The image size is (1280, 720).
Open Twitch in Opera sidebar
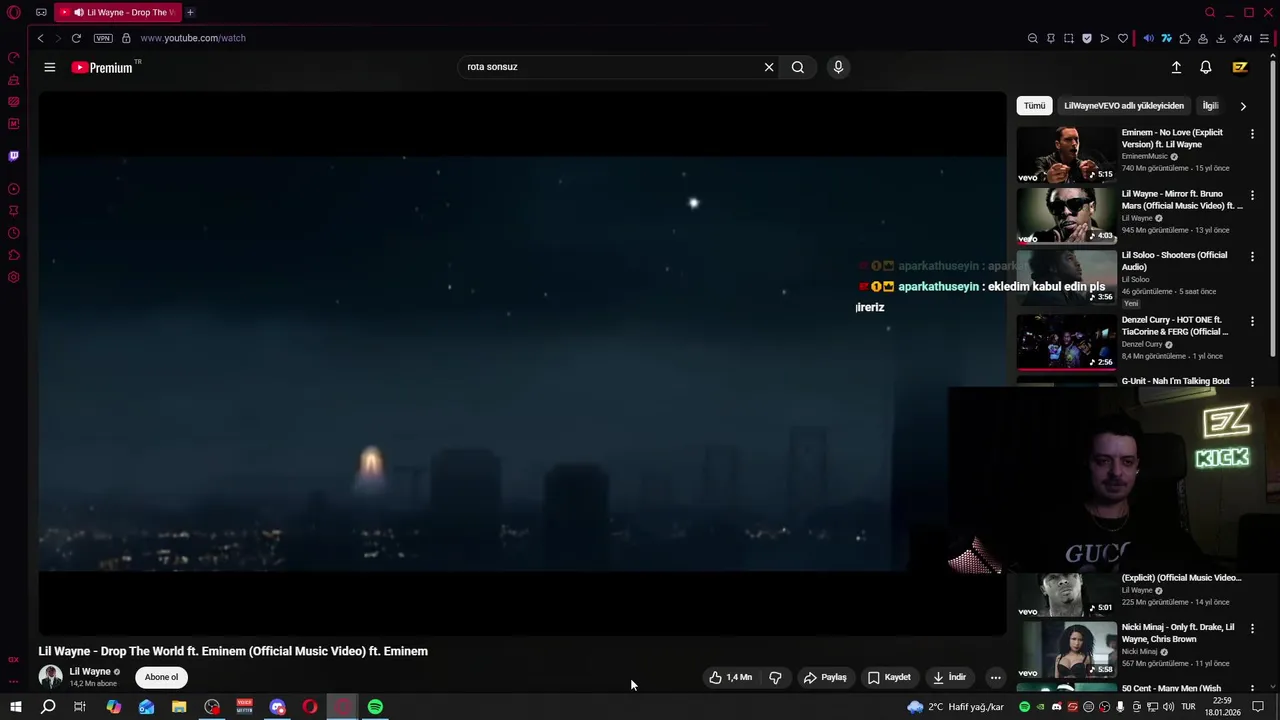(x=14, y=156)
